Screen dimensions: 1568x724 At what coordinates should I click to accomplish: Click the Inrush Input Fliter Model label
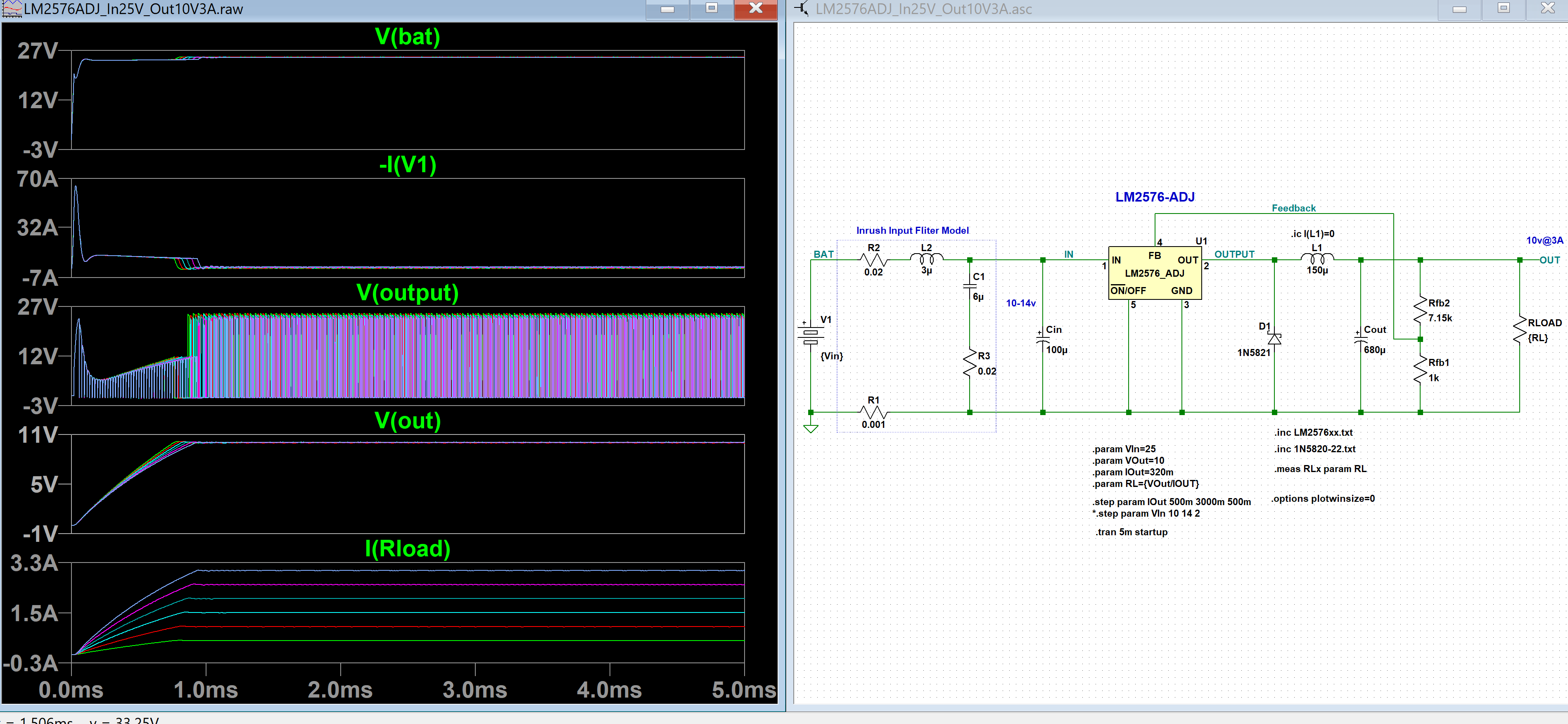pyautogui.click(x=912, y=230)
